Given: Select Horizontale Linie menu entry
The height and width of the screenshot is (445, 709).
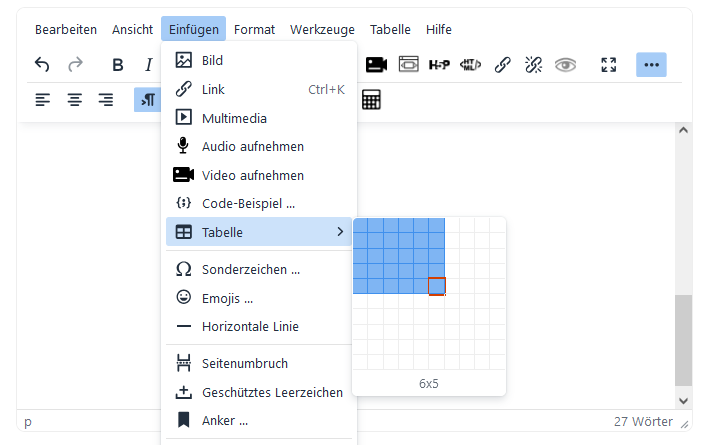Looking at the screenshot, I should pyautogui.click(x=250, y=326).
